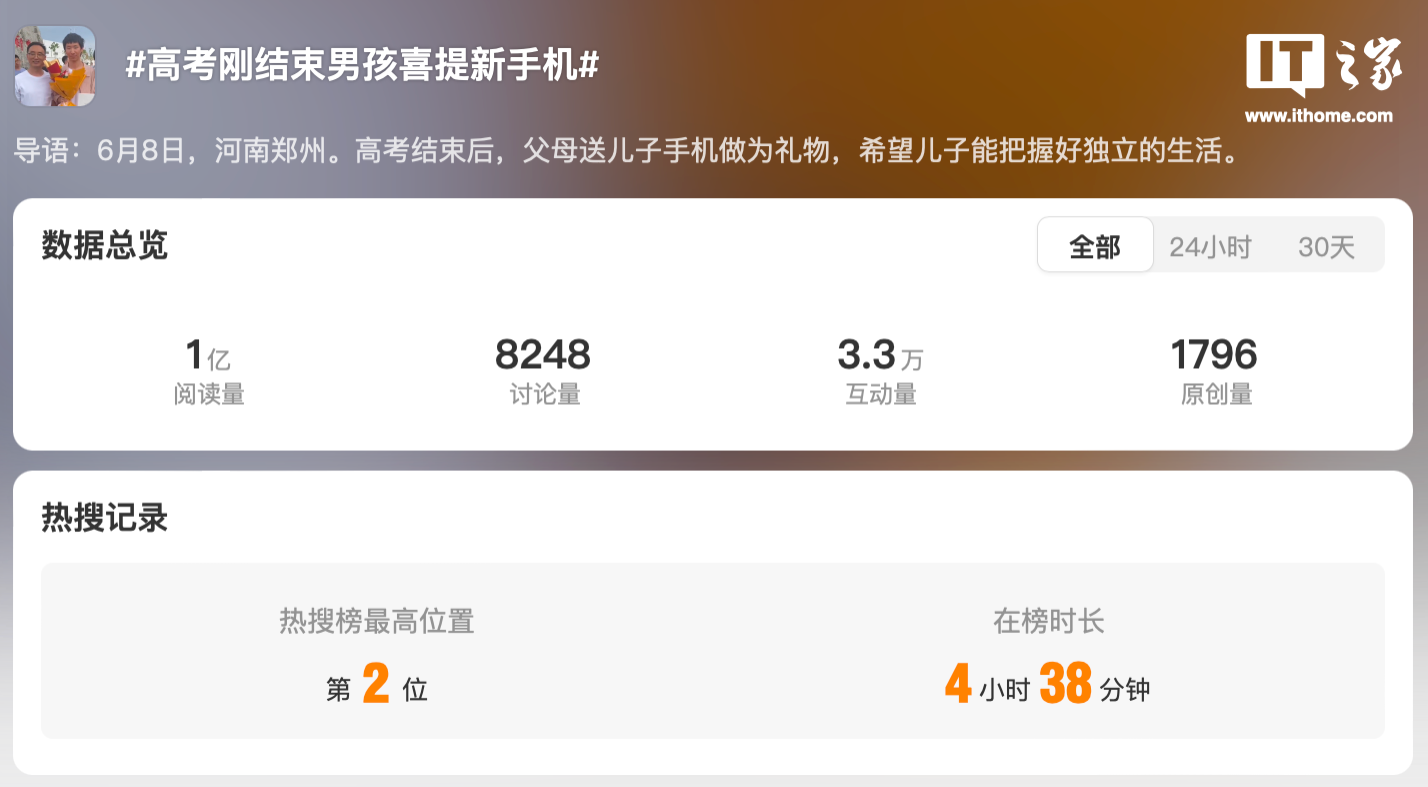Open the #高考刚结束男孩喜提新手机# topic title

[362, 66]
